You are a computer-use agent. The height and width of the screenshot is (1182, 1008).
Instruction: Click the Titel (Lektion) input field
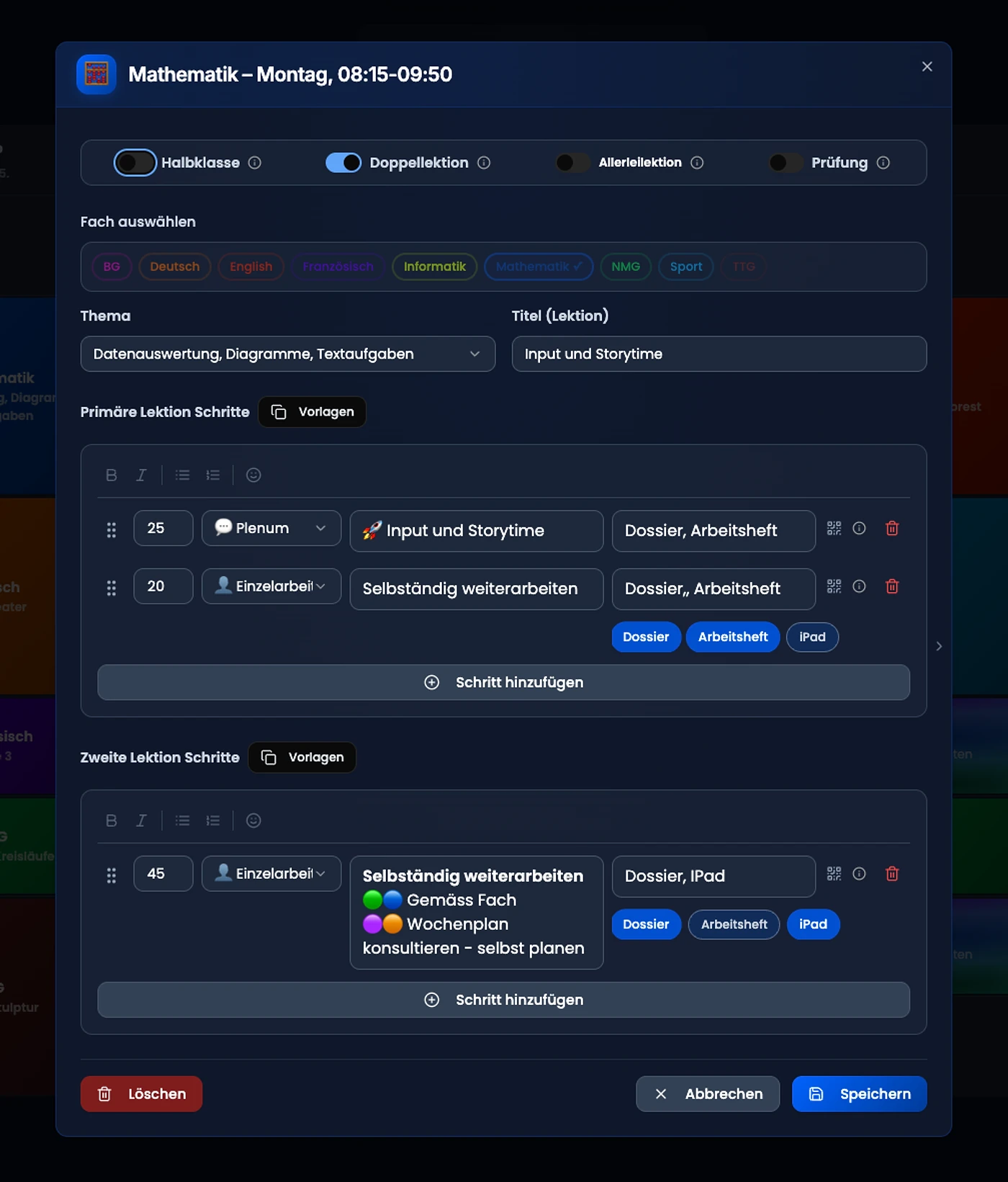click(x=719, y=354)
